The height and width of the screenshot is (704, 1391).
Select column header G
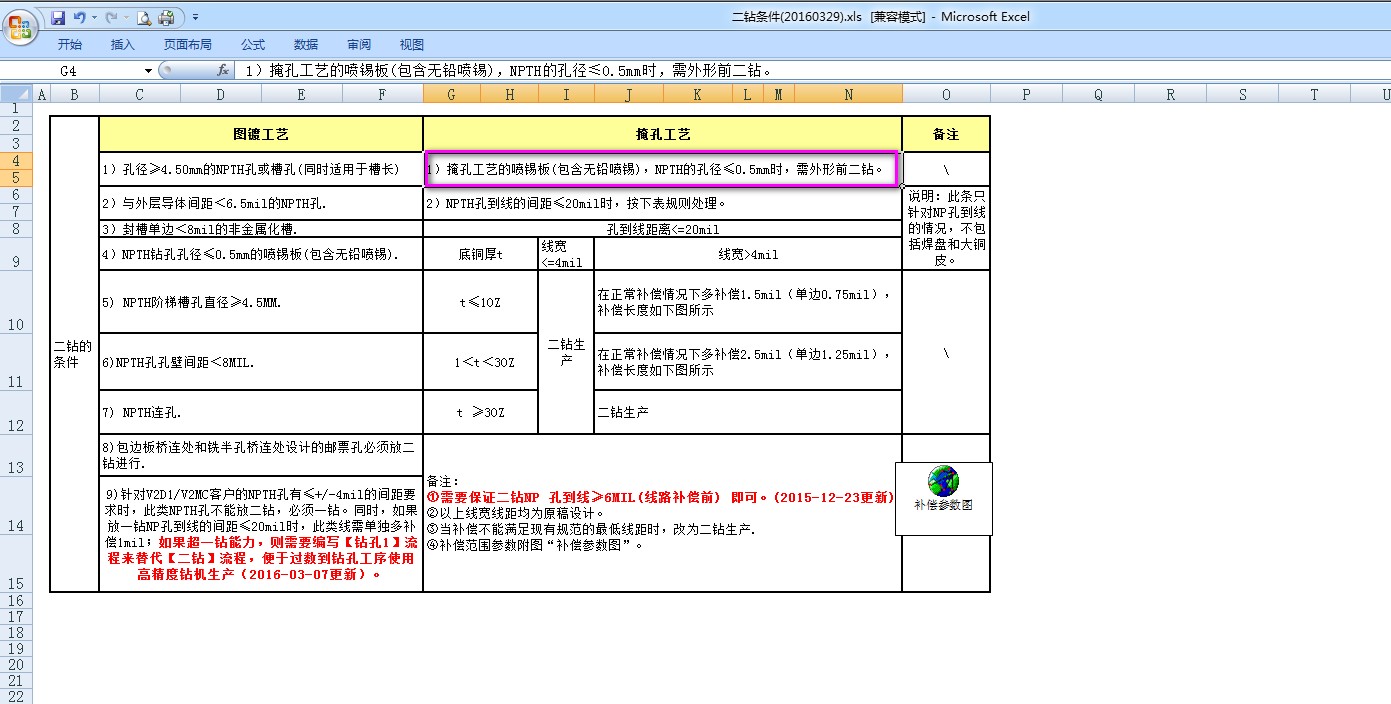tap(452, 94)
